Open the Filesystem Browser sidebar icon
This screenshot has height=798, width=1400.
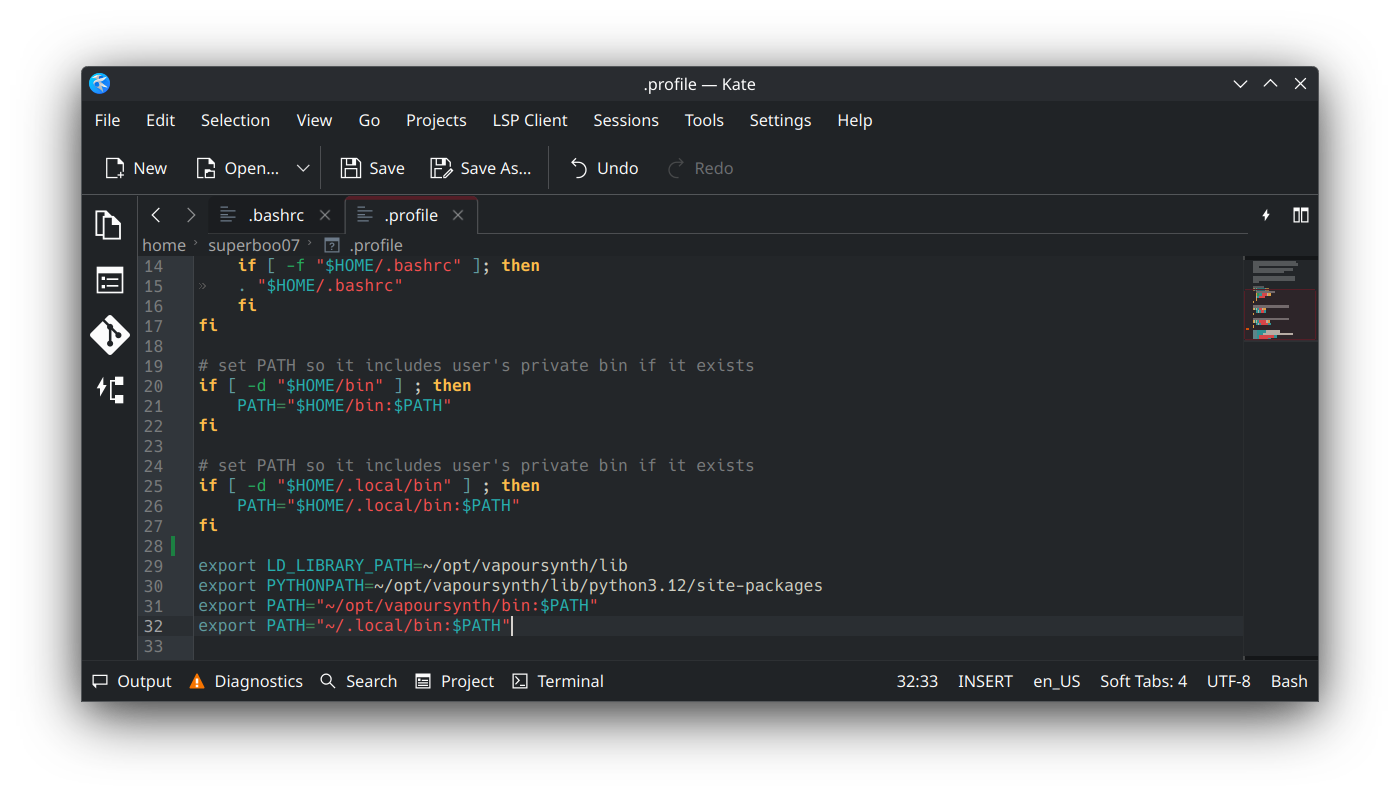[109, 280]
